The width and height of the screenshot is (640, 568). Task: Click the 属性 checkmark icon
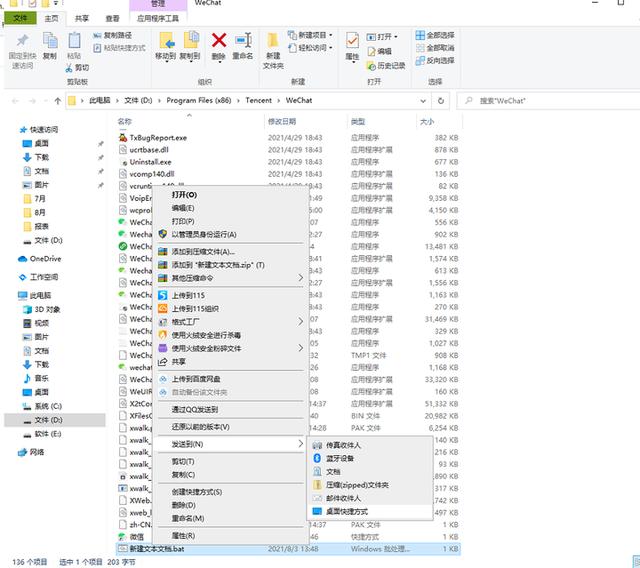click(x=352, y=41)
